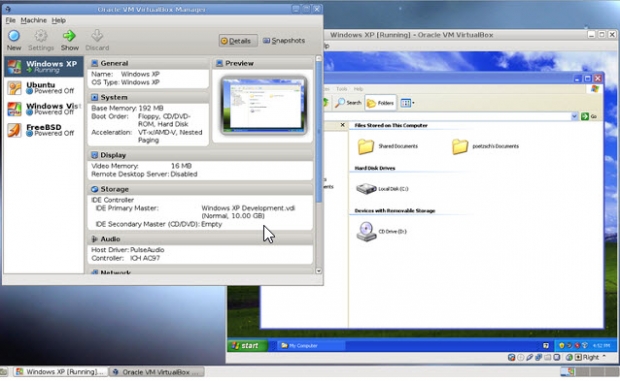Open the Views dropdown in XP Explorer
This screenshot has height=381, width=620.
tap(407, 103)
